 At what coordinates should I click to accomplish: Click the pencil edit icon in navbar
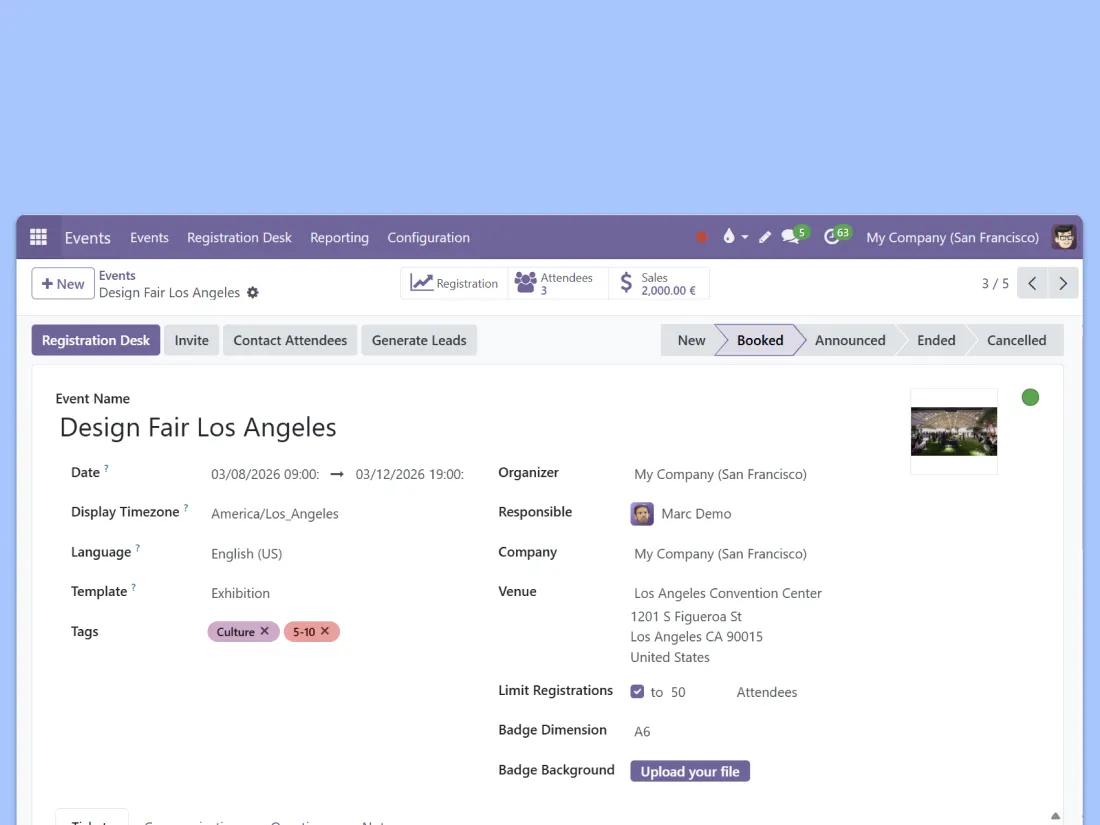[x=765, y=237]
